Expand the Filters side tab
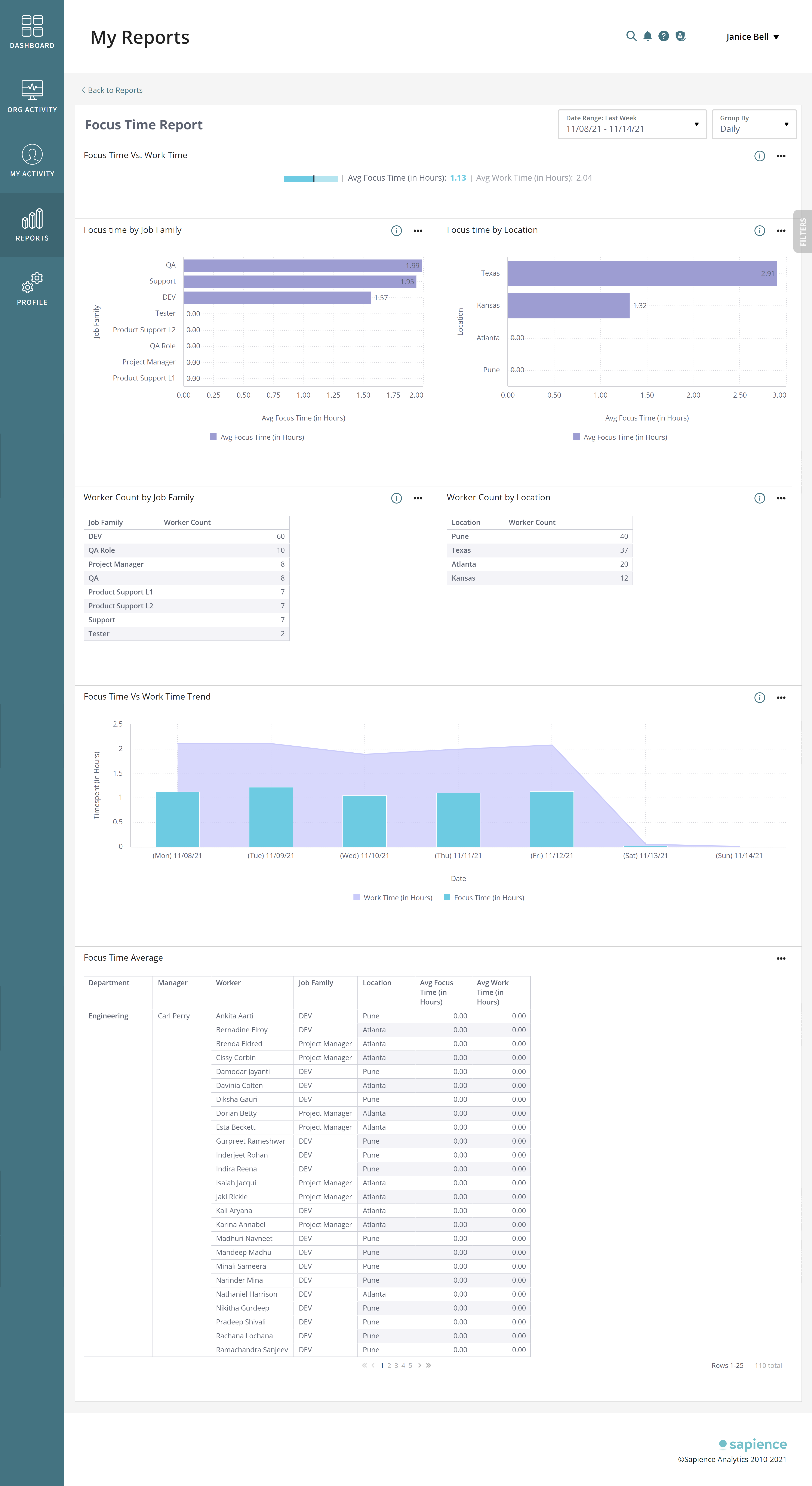The width and height of the screenshot is (812, 1486). [803, 231]
